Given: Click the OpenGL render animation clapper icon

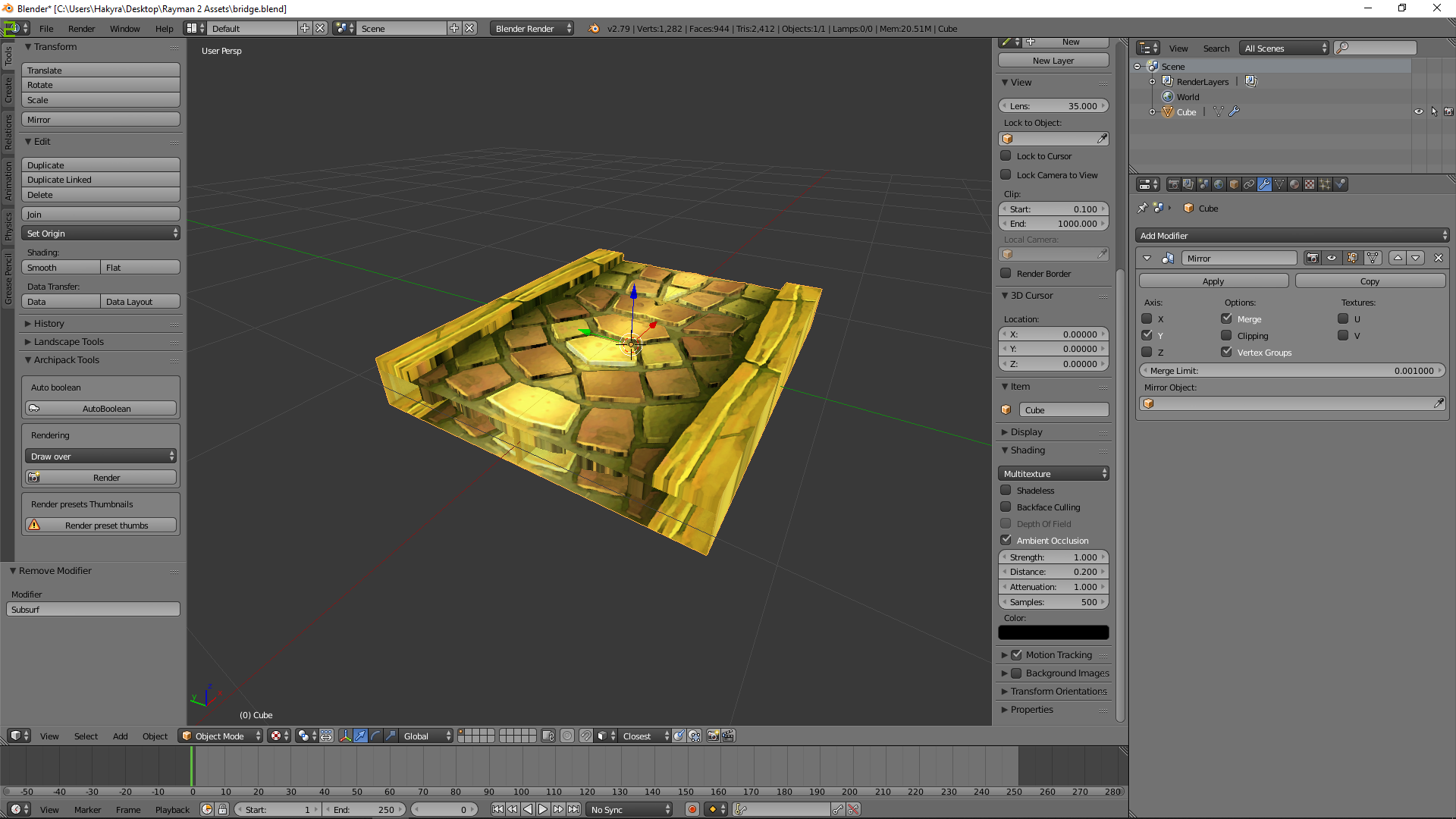Looking at the screenshot, I should [728, 736].
